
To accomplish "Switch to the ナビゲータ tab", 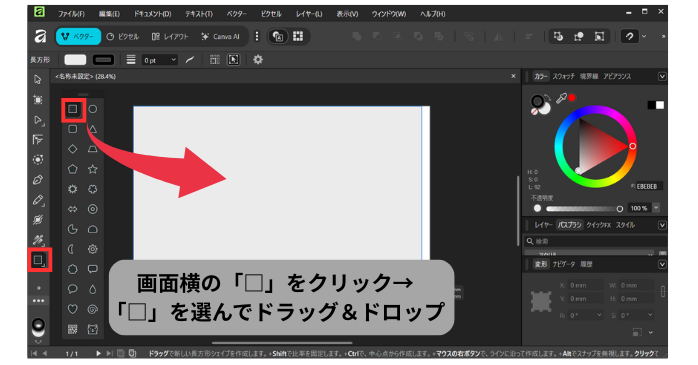I will 564,264.
